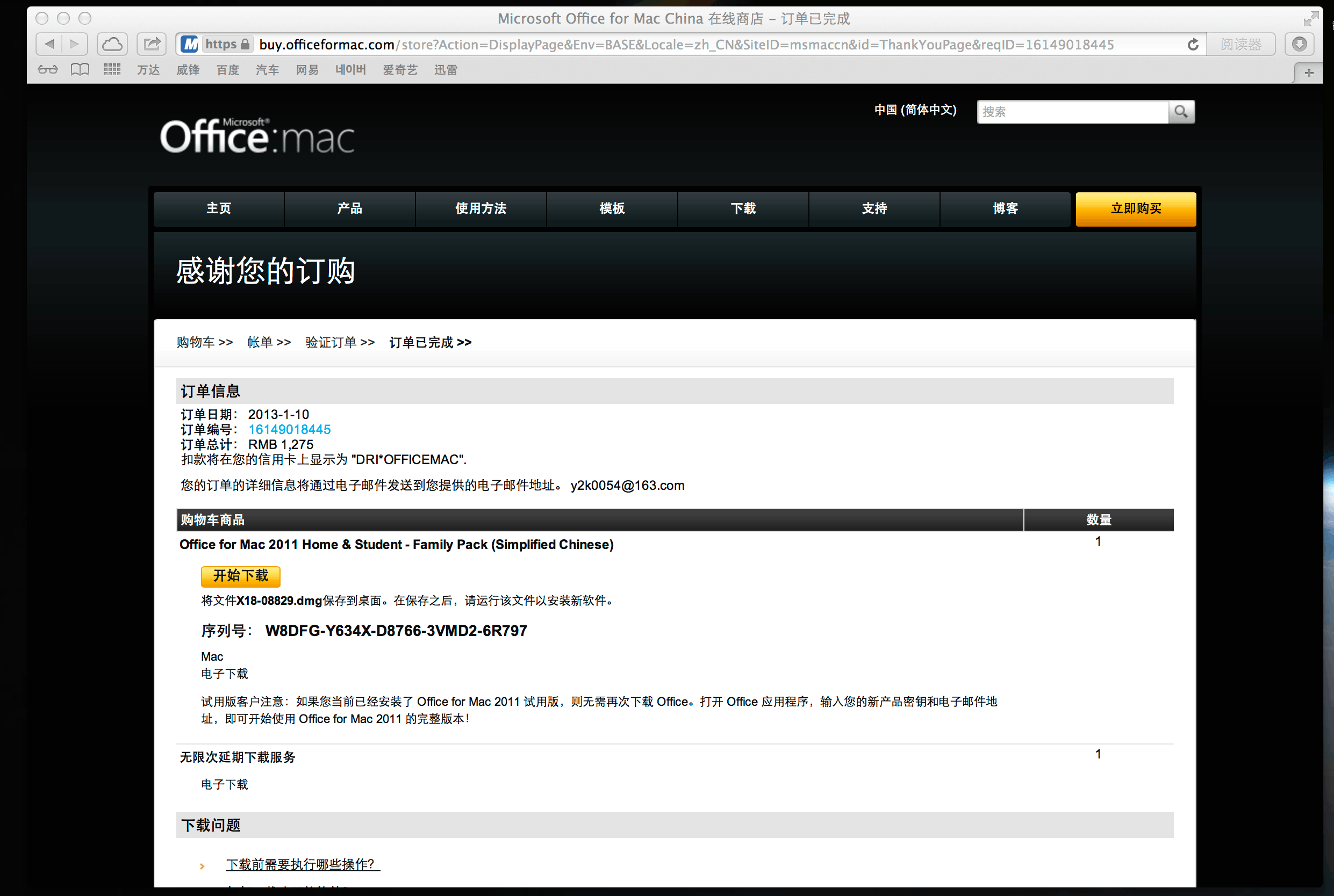Click the 感谢您的订购 heading
This screenshot has width=1334, height=896.
[266, 271]
